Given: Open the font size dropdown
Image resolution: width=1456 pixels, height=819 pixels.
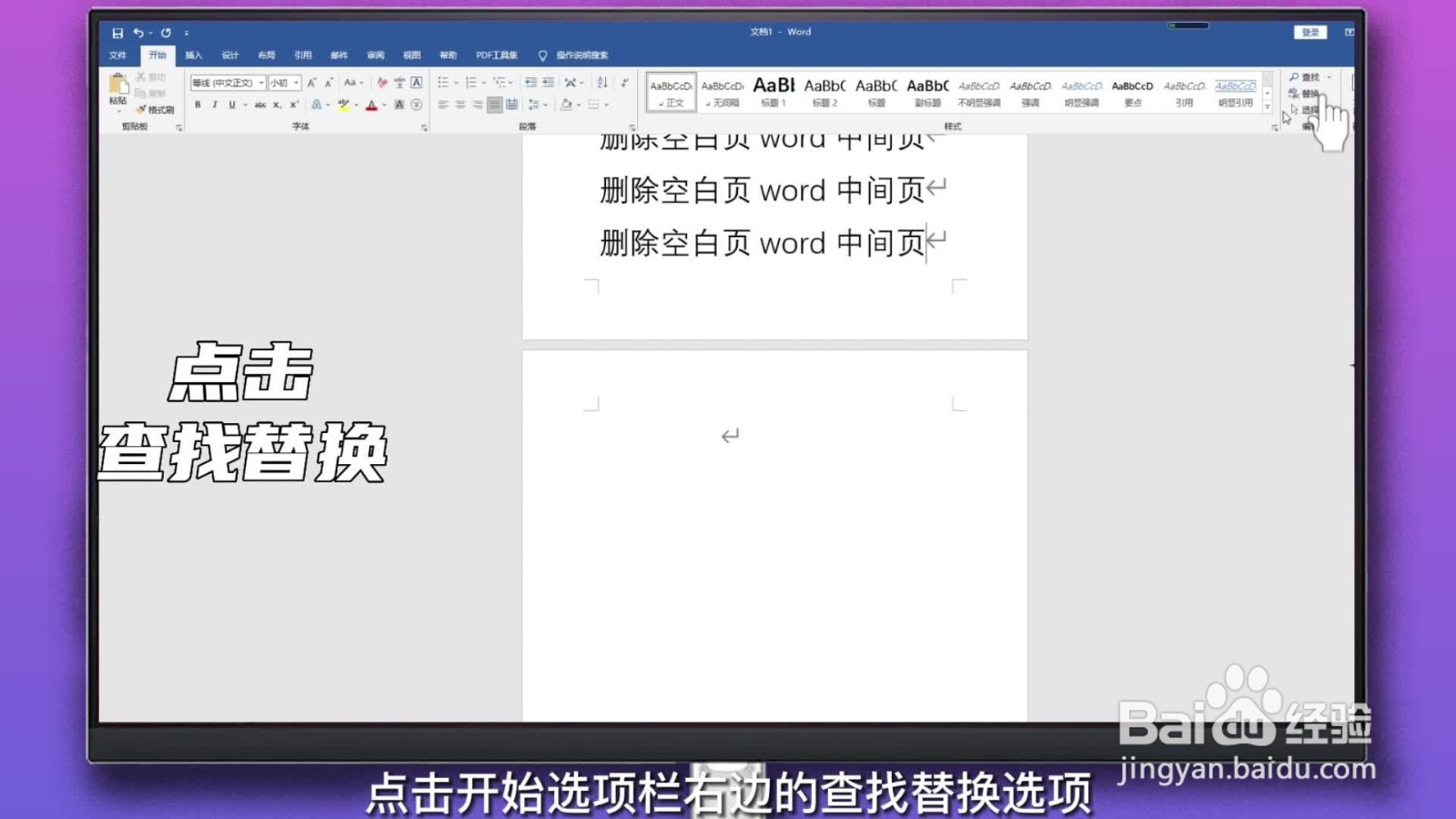Looking at the screenshot, I should click(x=296, y=83).
